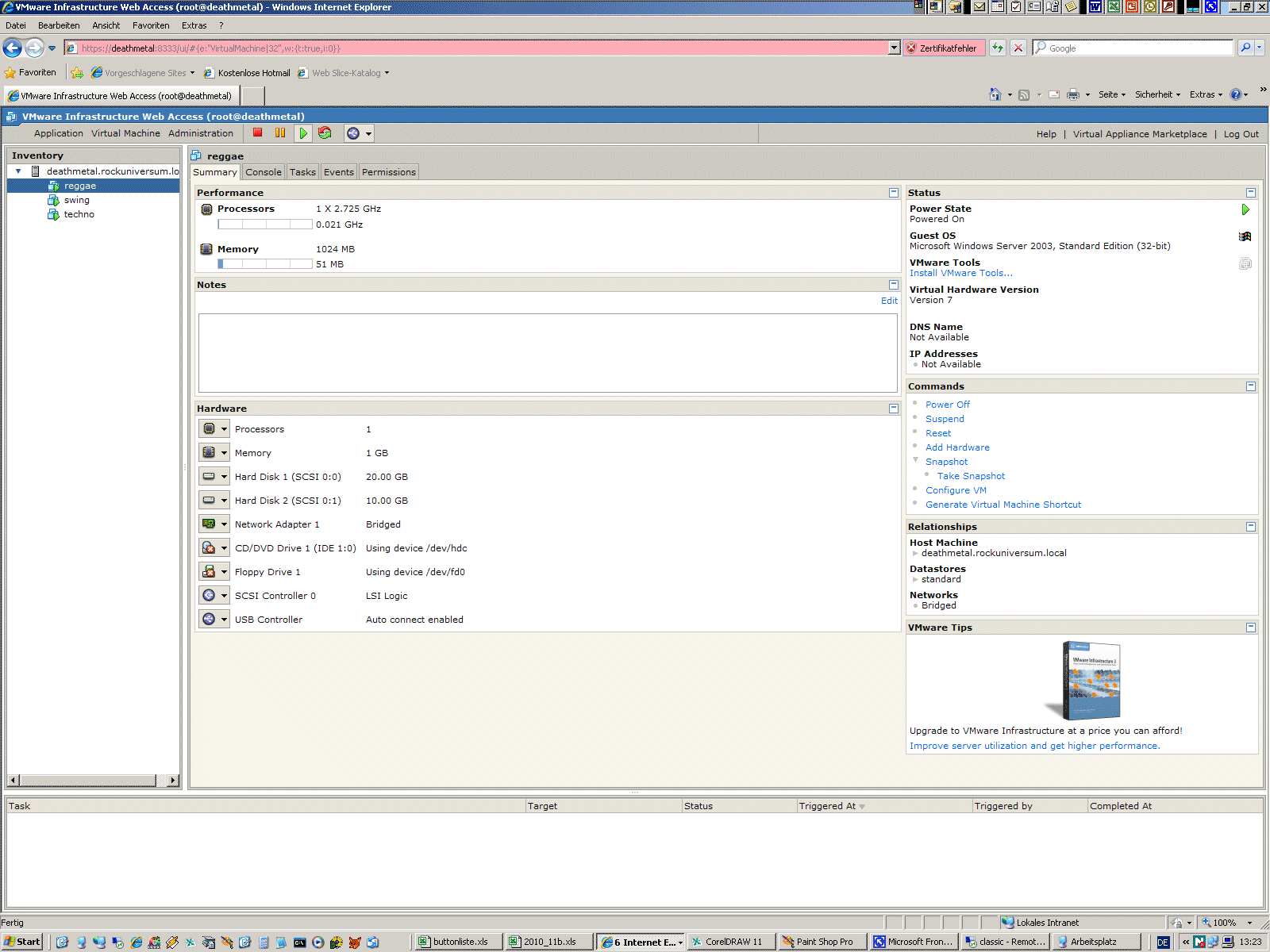Collapse the Hardware panel
Image resolution: width=1270 pixels, height=952 pixels.
[x=894, y=409]
